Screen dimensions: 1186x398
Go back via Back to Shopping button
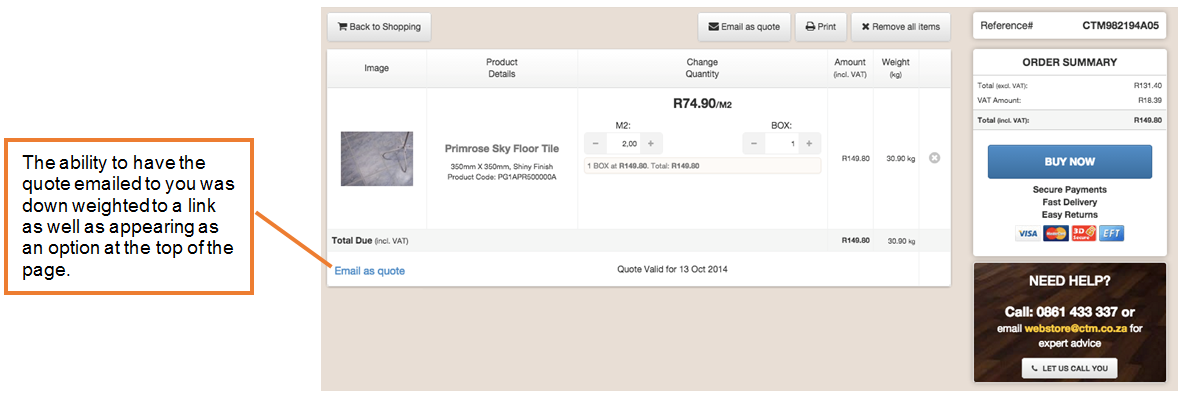(x=379, y=26)
